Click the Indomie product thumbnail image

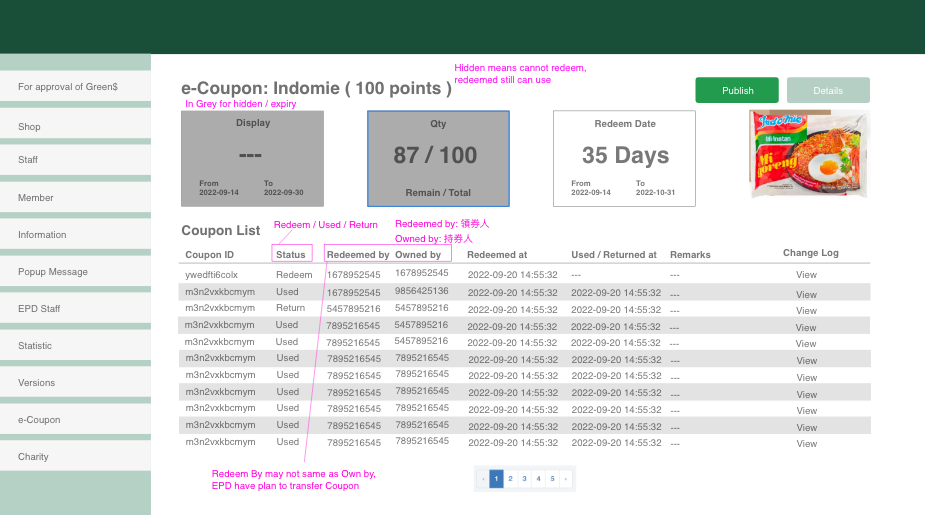click(808, 154)
